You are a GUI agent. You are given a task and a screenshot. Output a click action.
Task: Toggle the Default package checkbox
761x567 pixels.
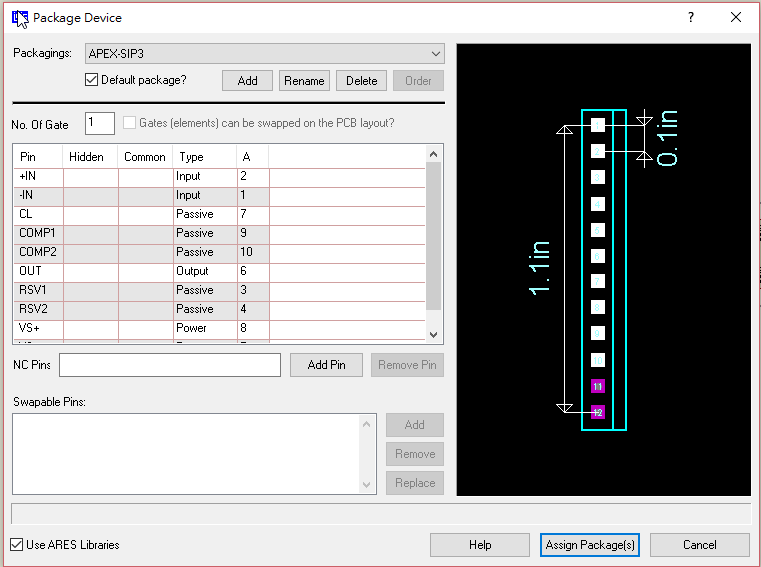92,80
